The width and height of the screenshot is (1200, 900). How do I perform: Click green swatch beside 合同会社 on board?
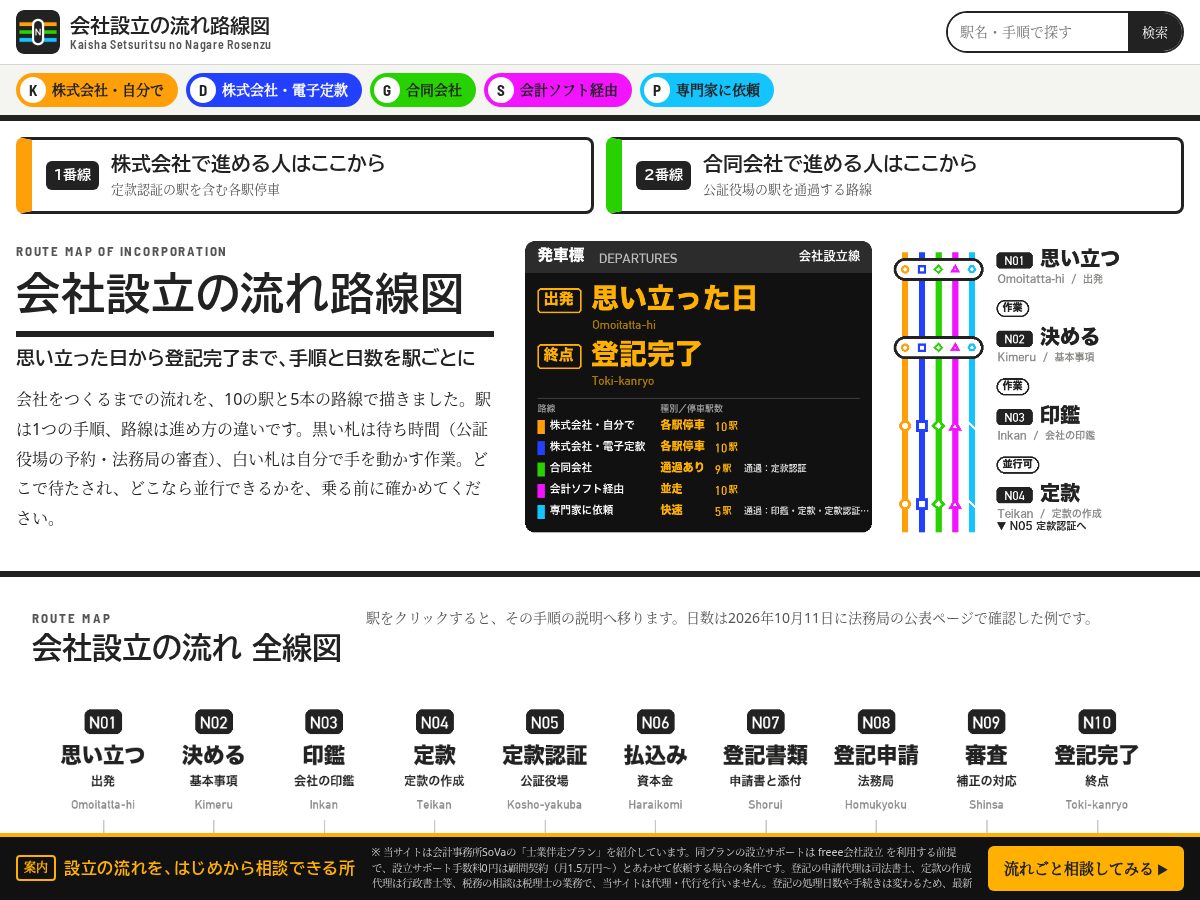coord(541,468)
